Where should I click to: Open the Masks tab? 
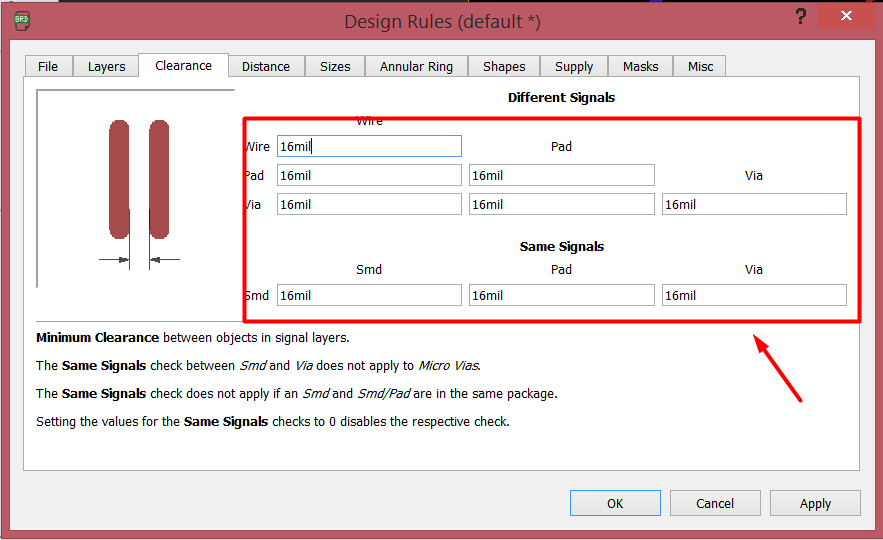pyautogui.click(x=641, y=67)
